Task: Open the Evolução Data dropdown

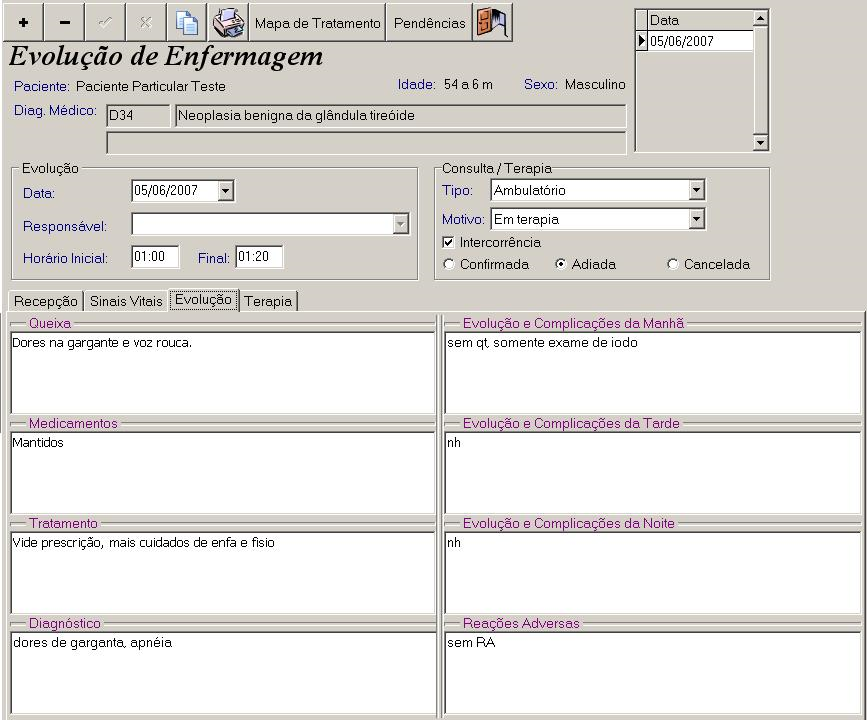Action: [x=225, y=191]
